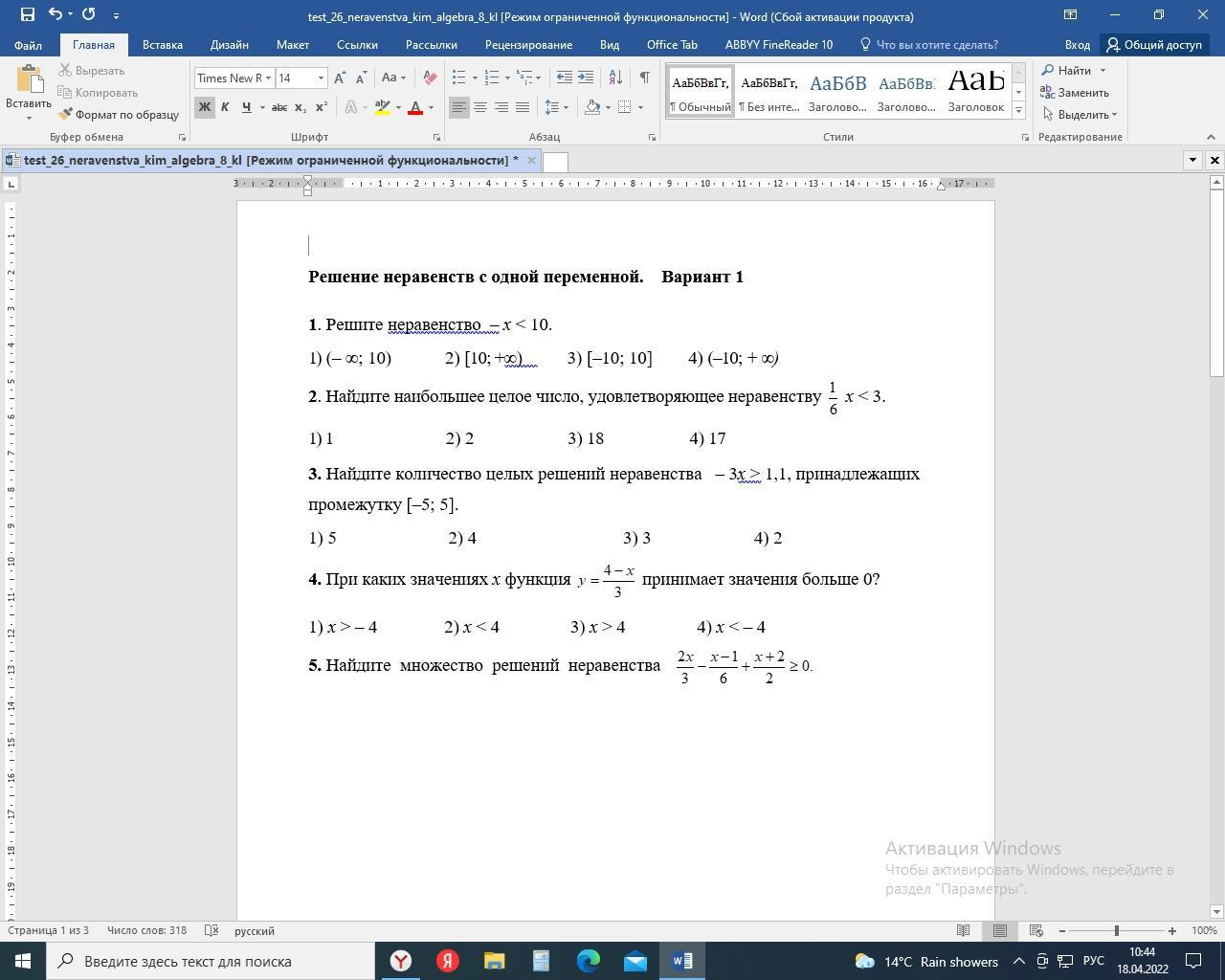Click Формат по образцу format painter
The height and width of the screenshot is (980, 1225).
[x=119, y=115]
